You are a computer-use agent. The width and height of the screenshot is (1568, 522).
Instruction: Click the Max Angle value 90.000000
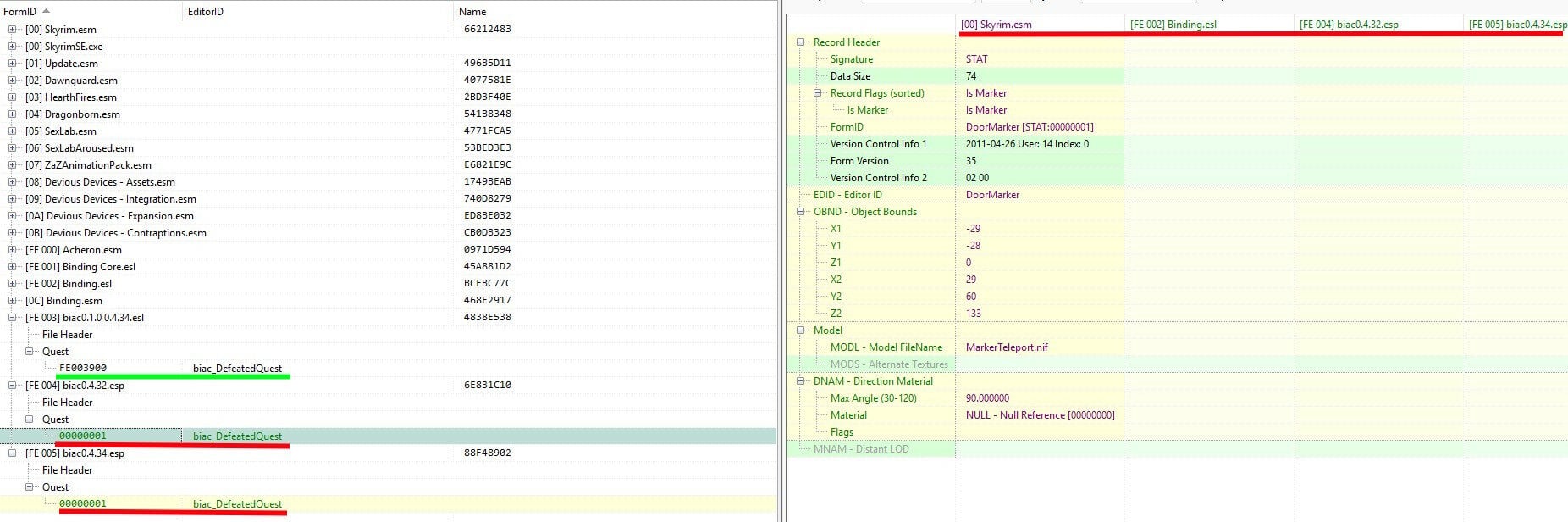[x=987, y=397]
